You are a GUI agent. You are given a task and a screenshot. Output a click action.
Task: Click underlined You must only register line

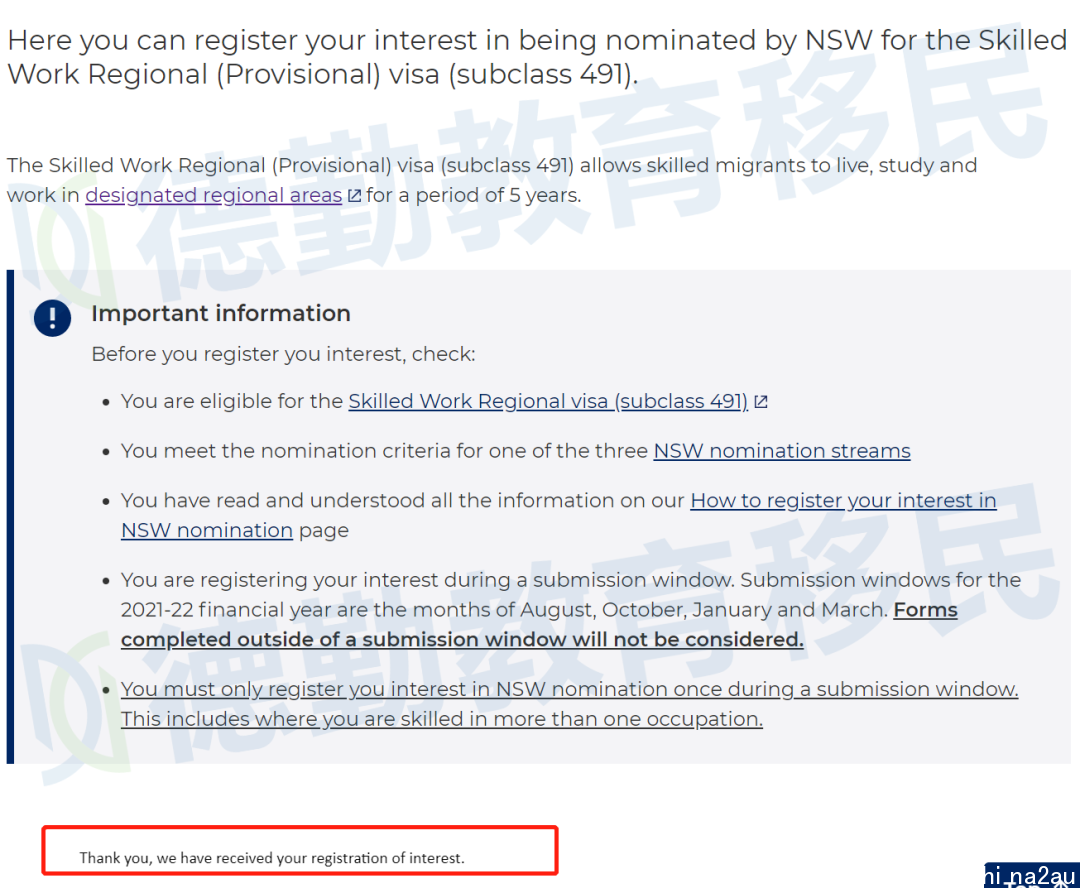pos(570,689)
